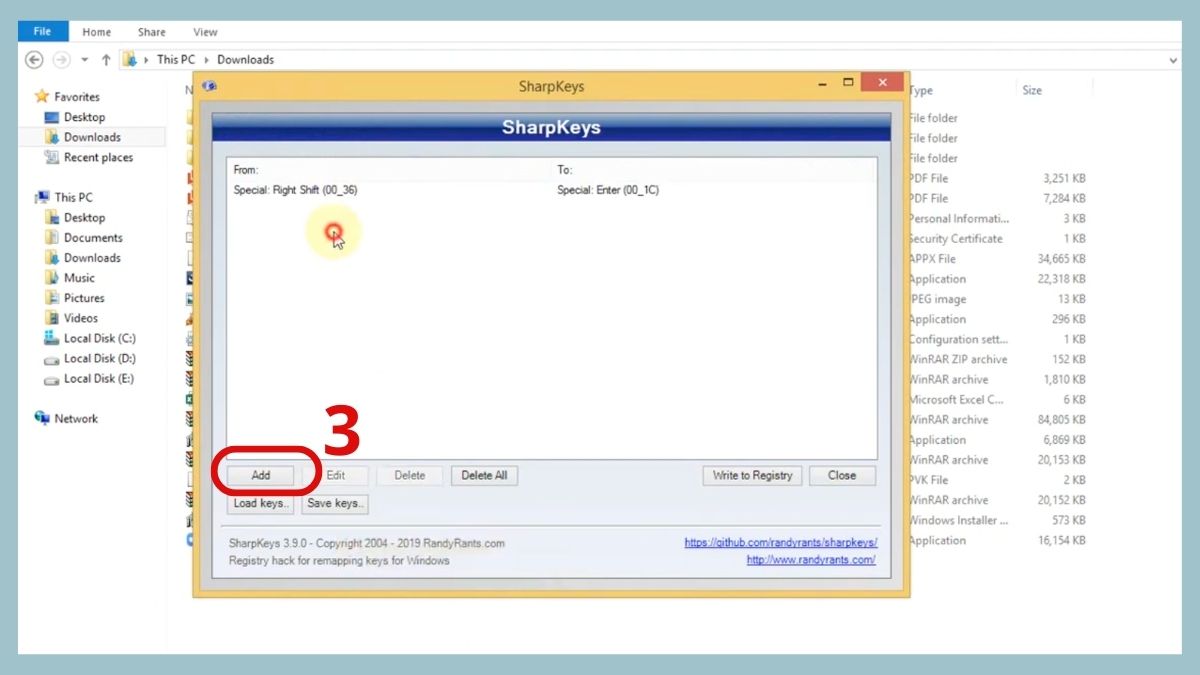Open the Network item in the sidebar
The image size is (1200, 675).
click(x=75, y=418)
